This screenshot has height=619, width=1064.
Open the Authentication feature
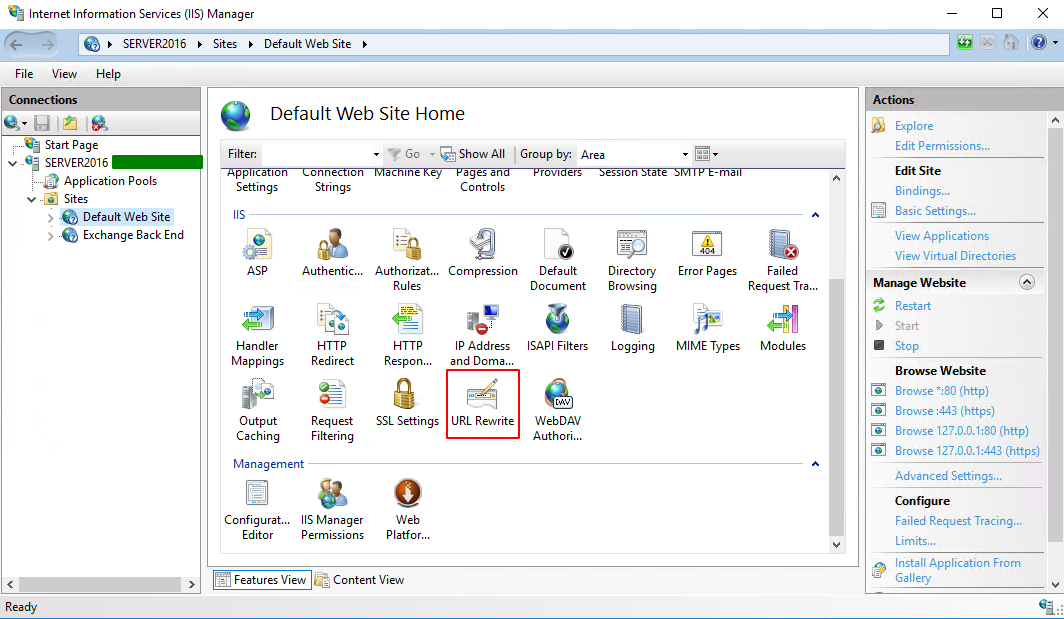coord(332,252)
